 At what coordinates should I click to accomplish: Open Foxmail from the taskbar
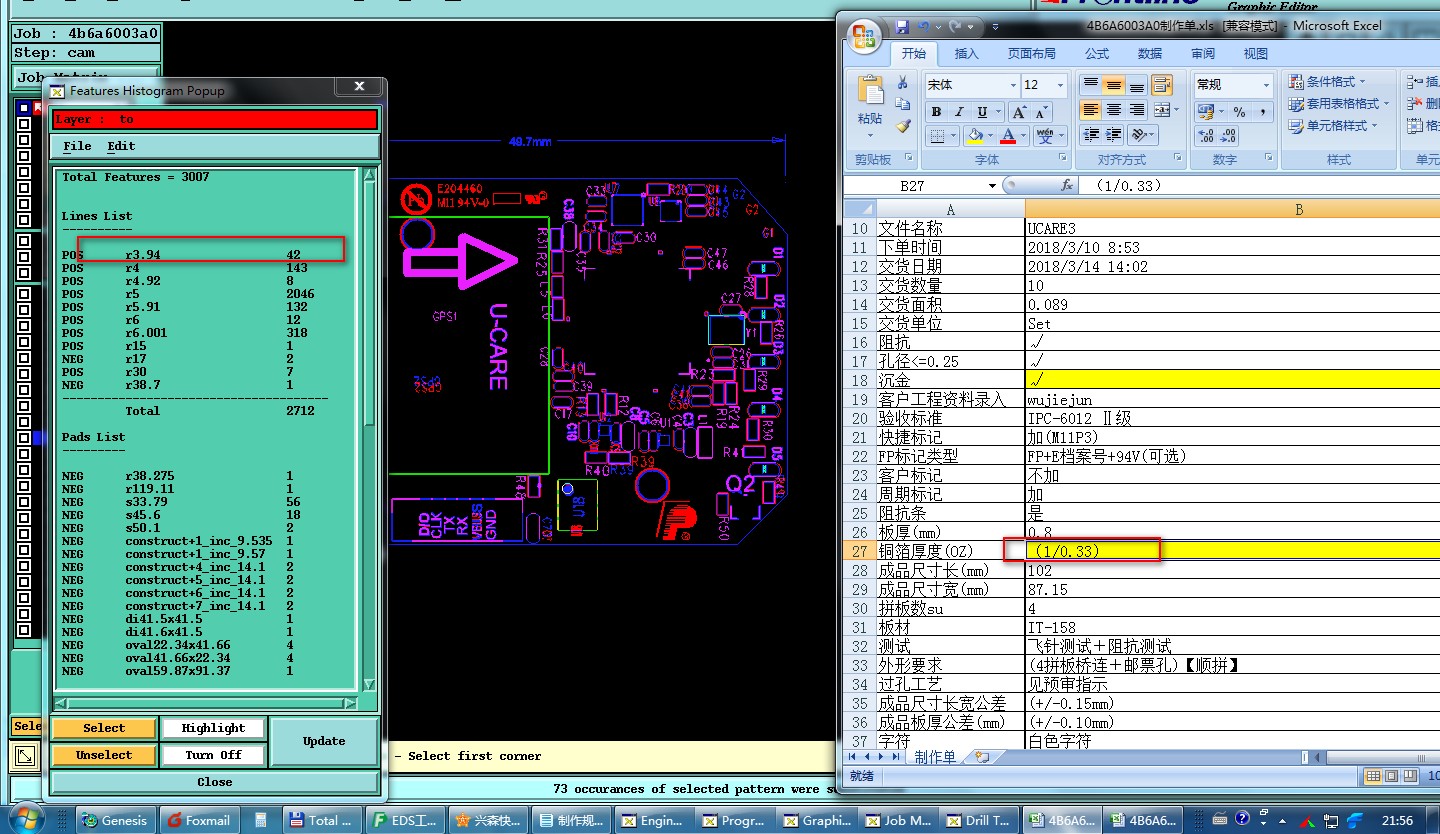point(200,820)
